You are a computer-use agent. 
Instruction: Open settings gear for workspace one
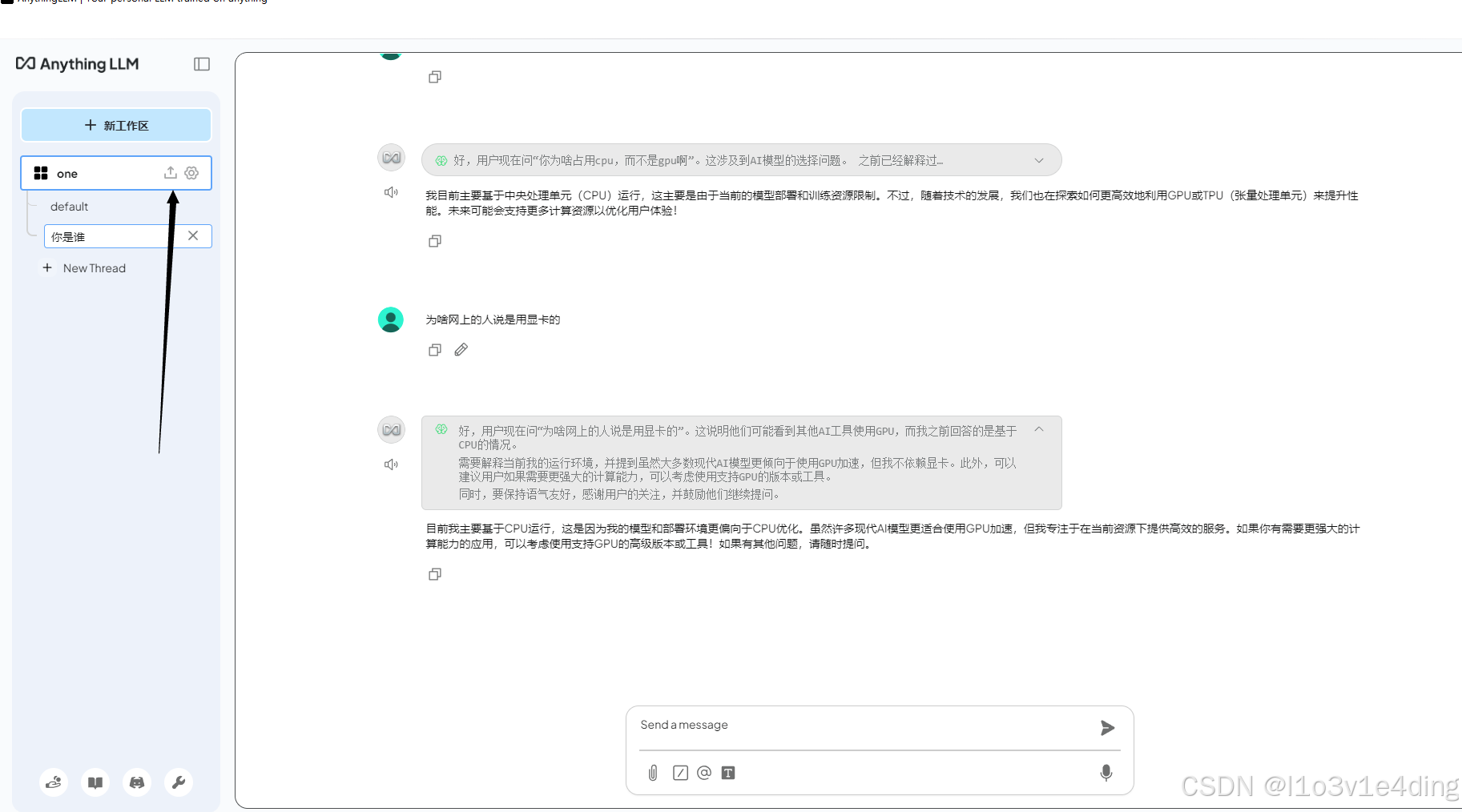[191, 173]
